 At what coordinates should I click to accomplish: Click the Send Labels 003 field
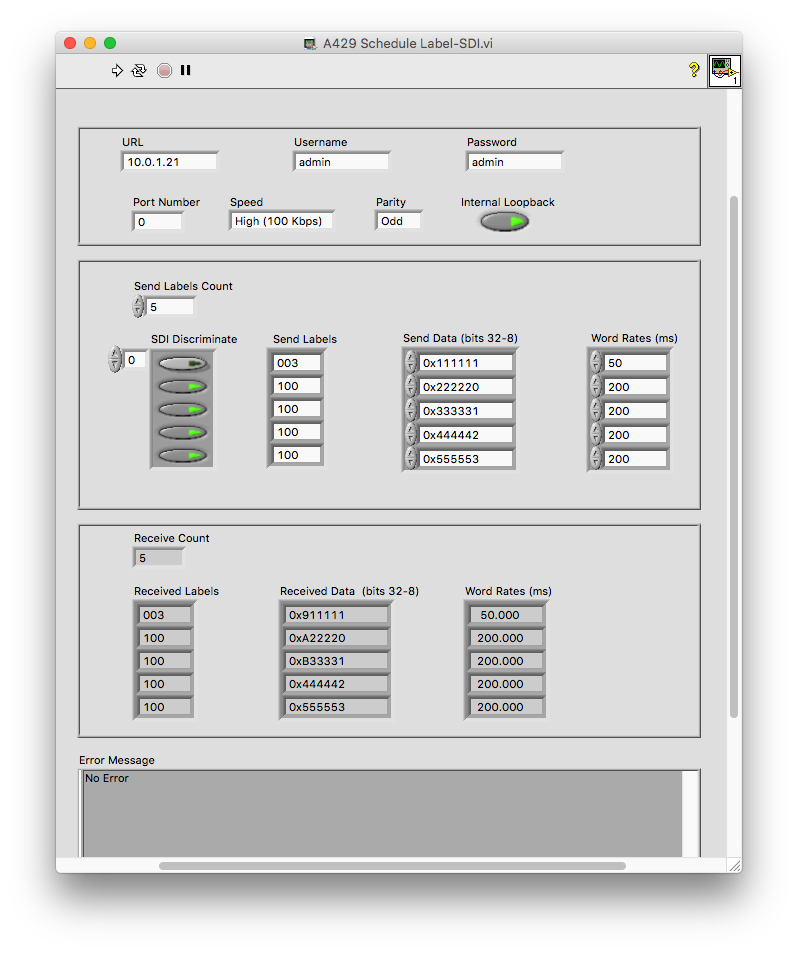[297, 363]
